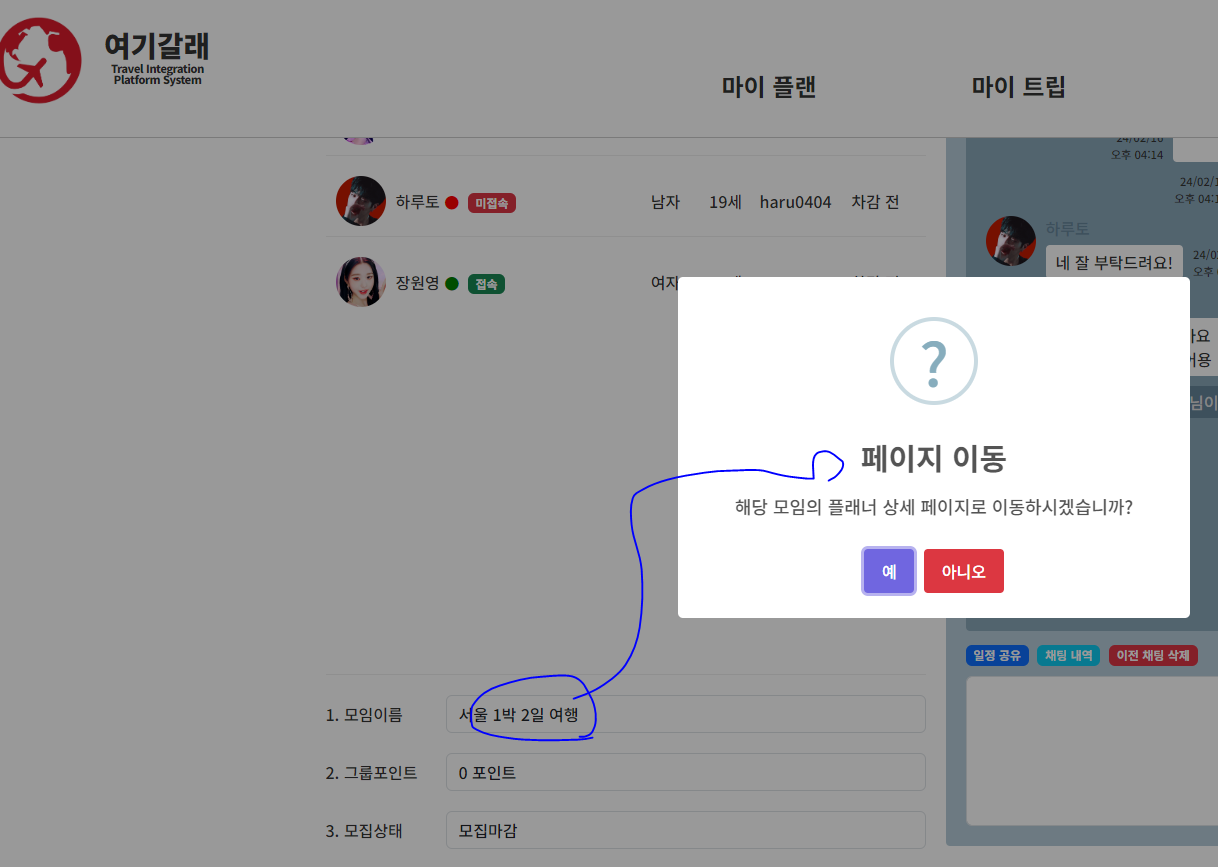Click 장원영's profile picture in member list
The image size is (1218, 867).
[361, 282]
